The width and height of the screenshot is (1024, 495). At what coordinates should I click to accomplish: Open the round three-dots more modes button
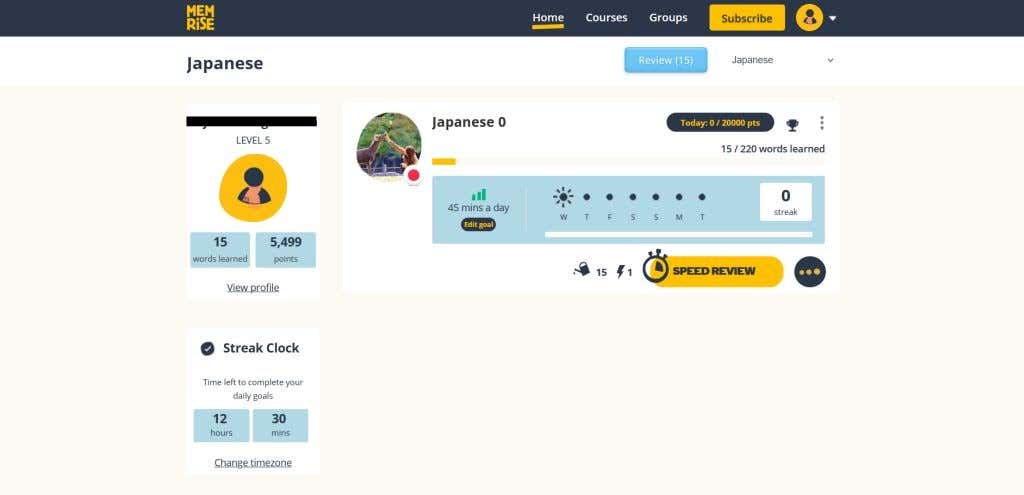[x=810, y=272]
